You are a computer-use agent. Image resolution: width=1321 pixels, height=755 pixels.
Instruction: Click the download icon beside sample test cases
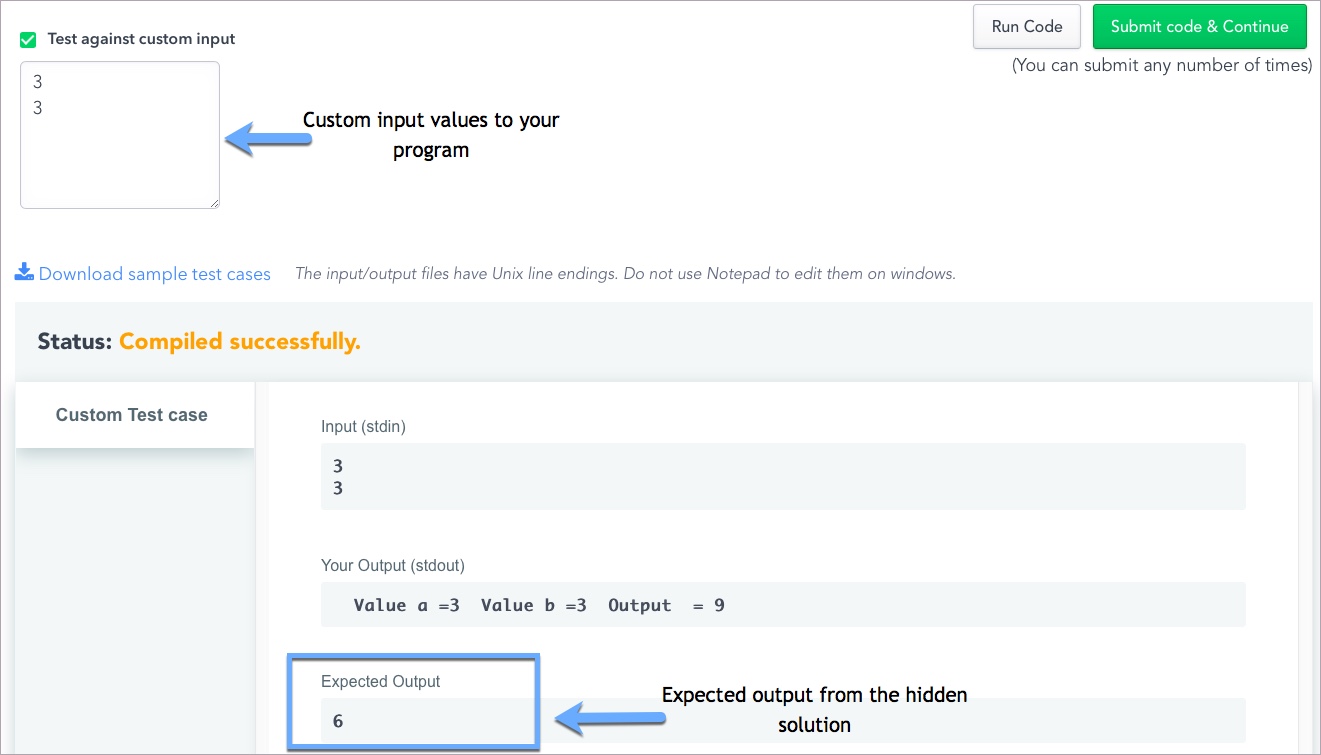pyautogui.click(x=24, y=272)
